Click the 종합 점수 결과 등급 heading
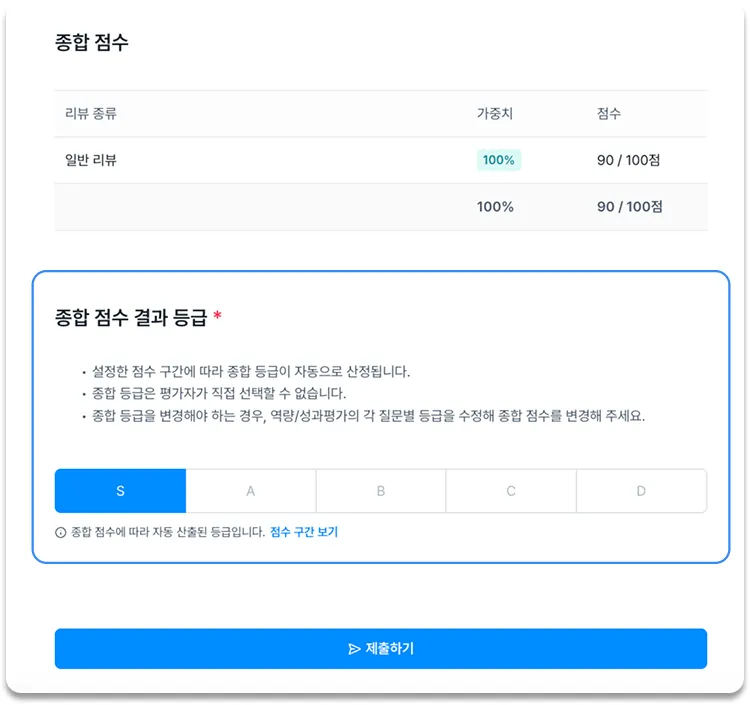Viewport: 750px width, 705px height. point(131,317)
